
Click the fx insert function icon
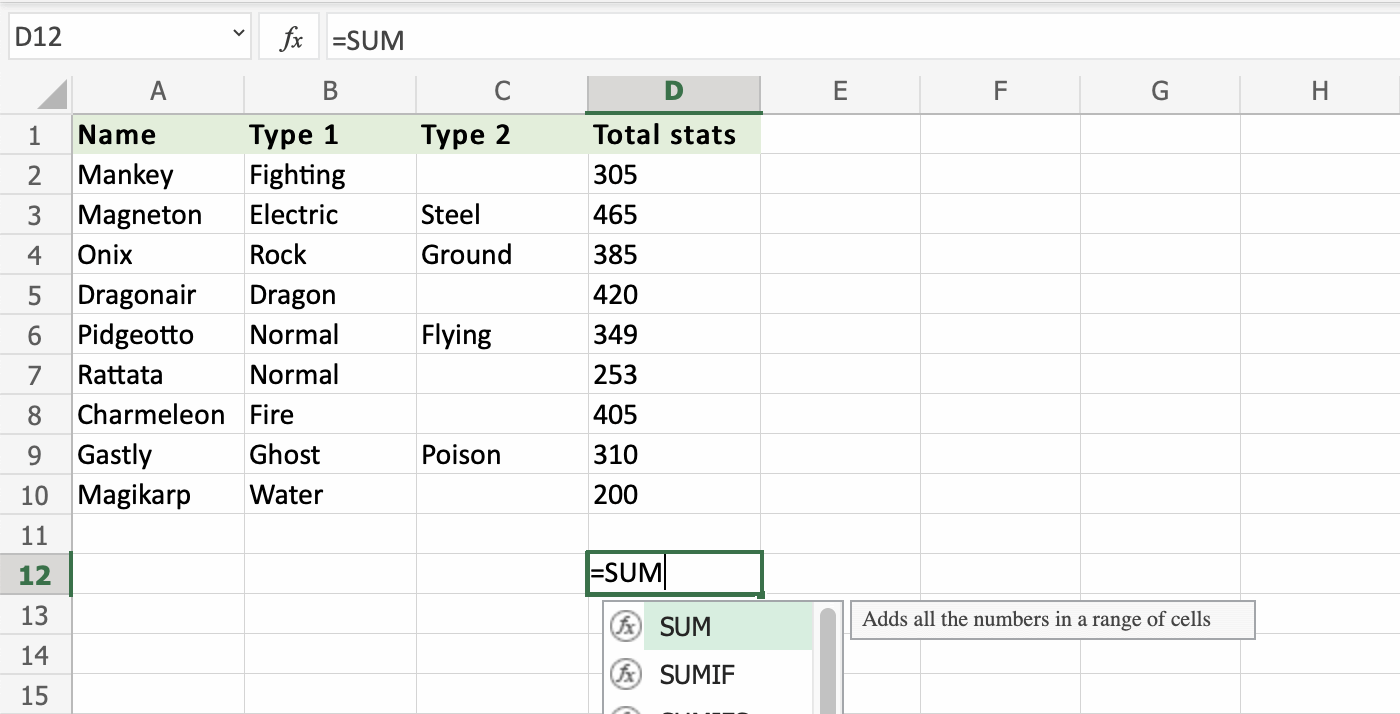(290, 39)
